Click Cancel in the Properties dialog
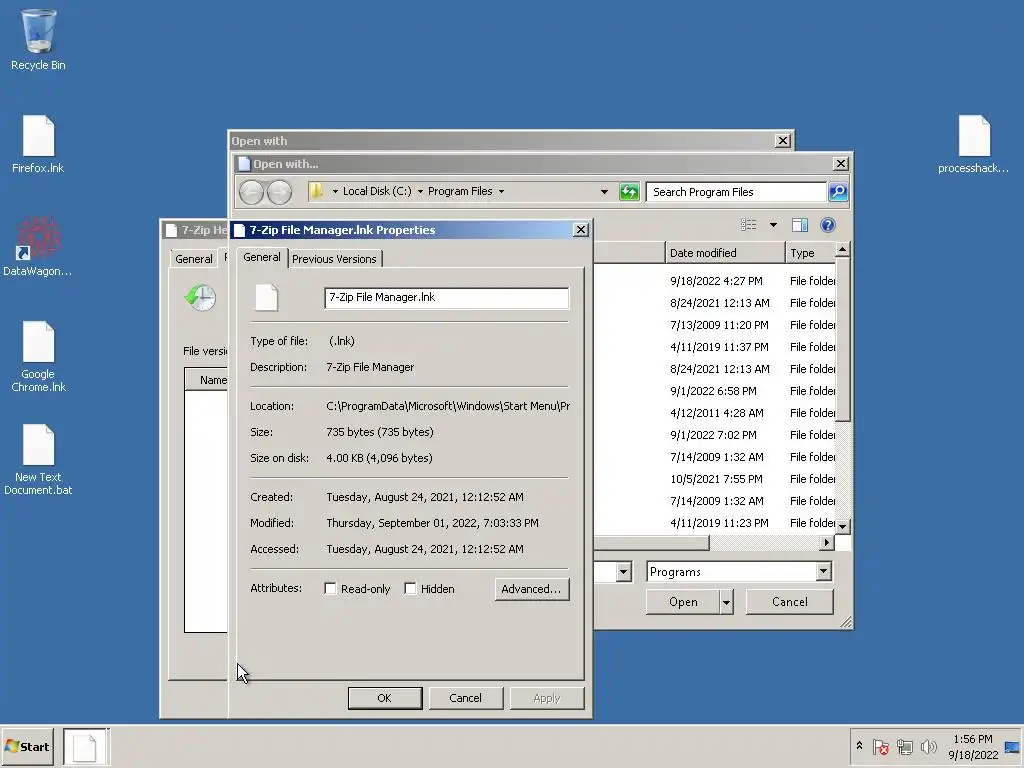The height and width of the screenshot is (768, 1024). [x=466, y=698]
